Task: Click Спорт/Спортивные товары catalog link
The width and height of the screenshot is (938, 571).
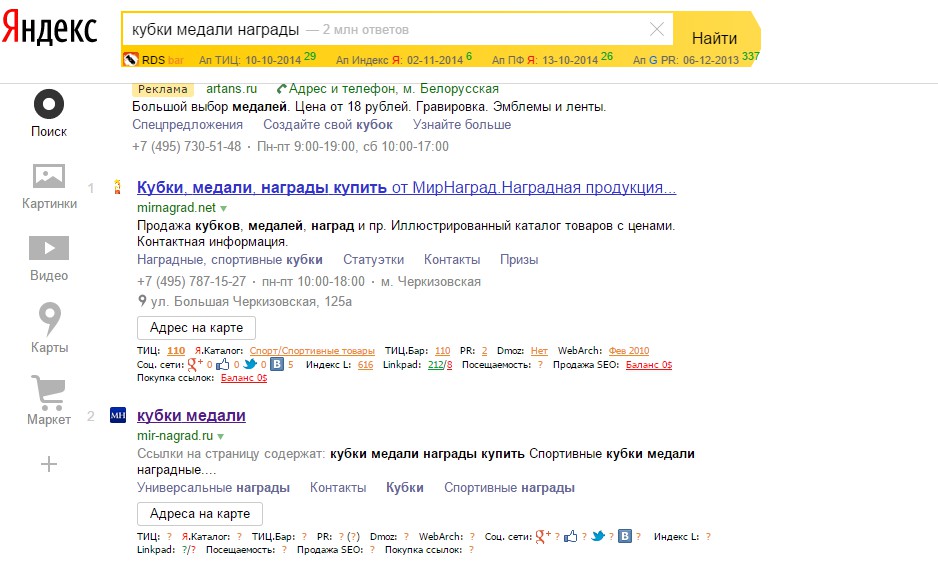Action: coord(312,351)
